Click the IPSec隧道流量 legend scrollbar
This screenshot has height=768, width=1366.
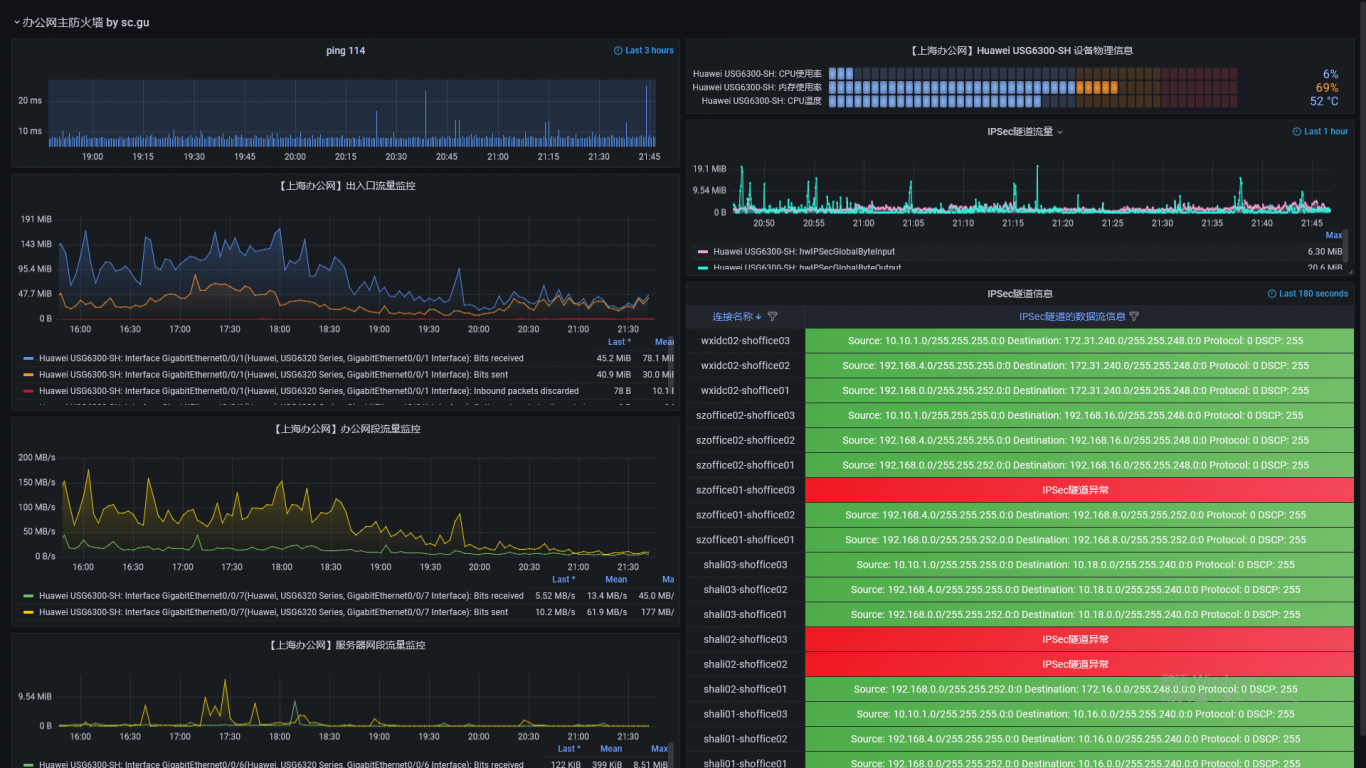pyautogui.click(x=1345, y=246)
